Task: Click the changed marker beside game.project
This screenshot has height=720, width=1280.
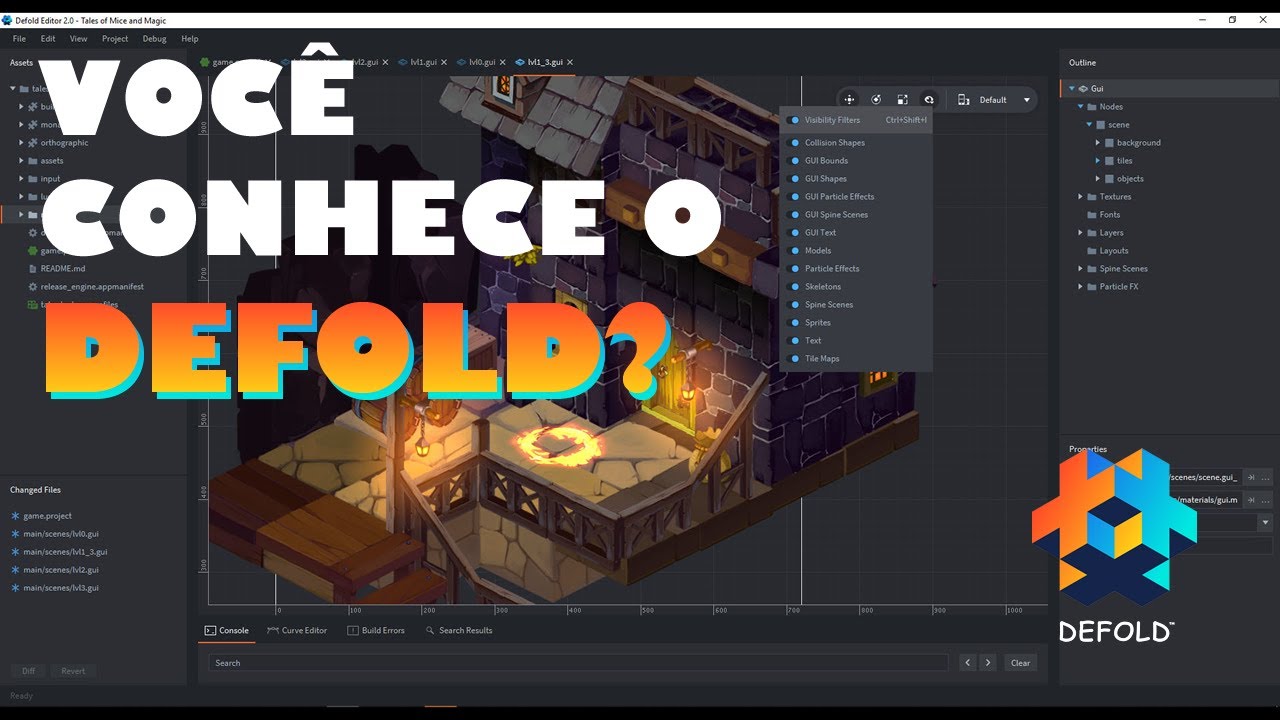Action: click(x=15, y=516)
